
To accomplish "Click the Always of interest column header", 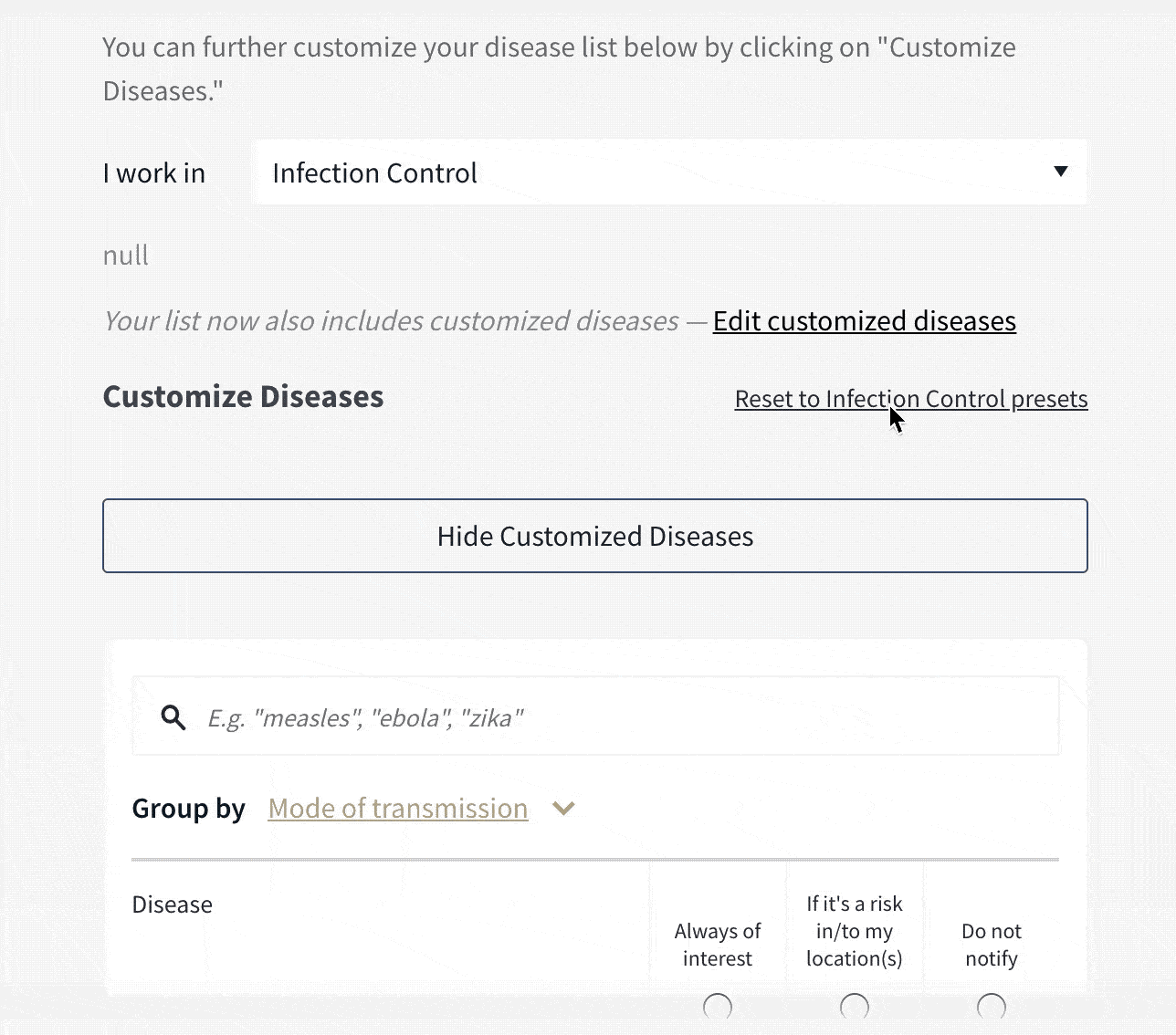I will tap(718, 945).
